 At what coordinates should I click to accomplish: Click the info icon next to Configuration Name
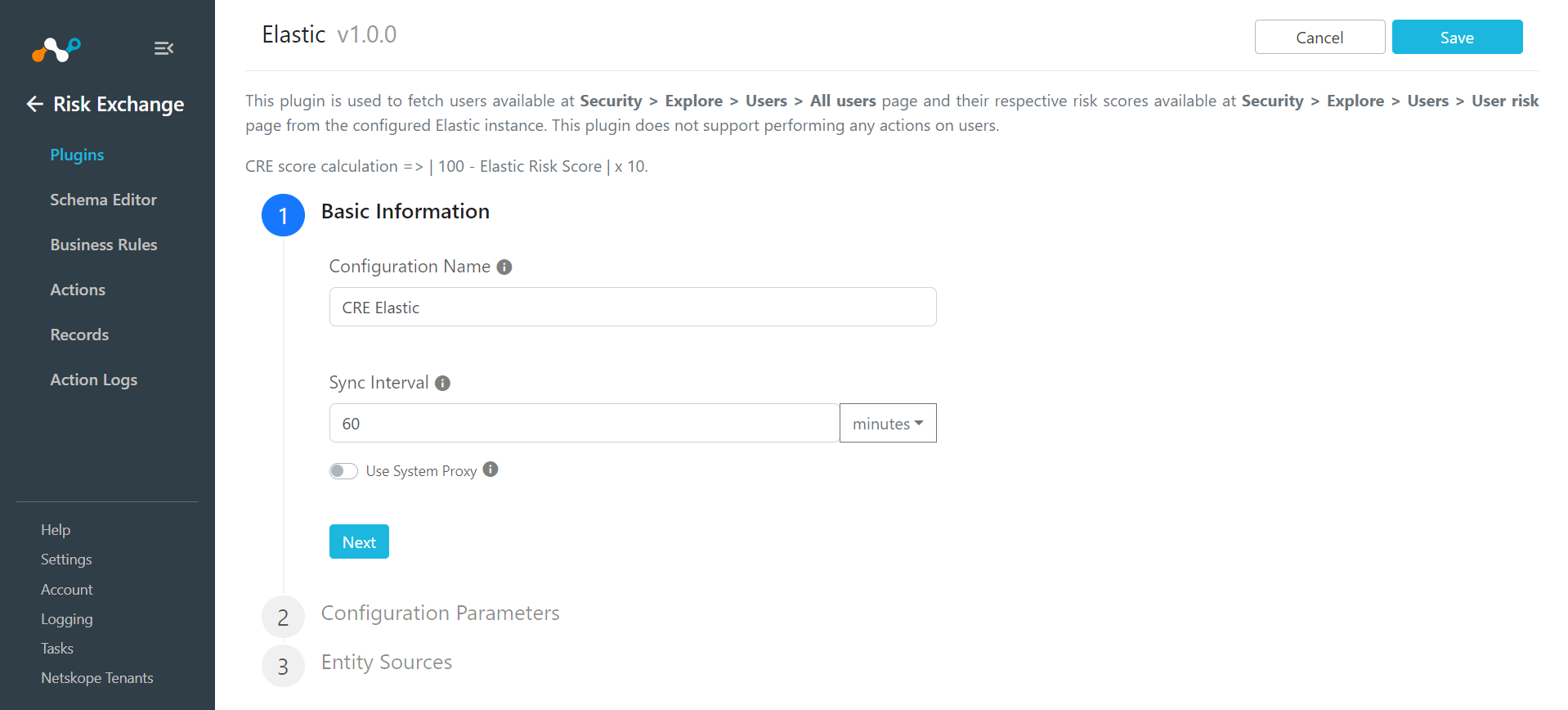point(504,267)
